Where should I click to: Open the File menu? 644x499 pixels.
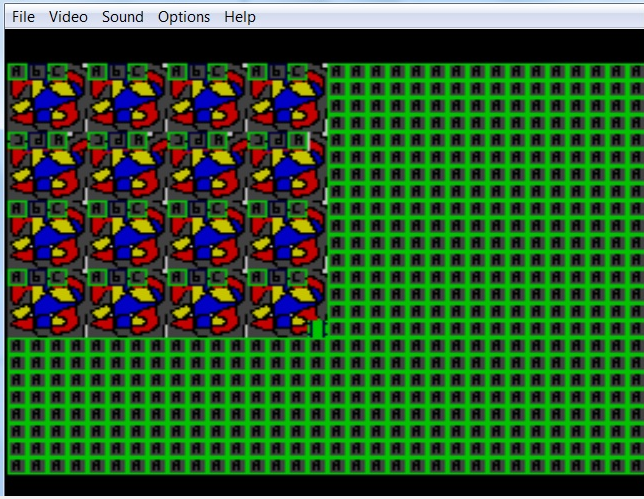point(23,17)
